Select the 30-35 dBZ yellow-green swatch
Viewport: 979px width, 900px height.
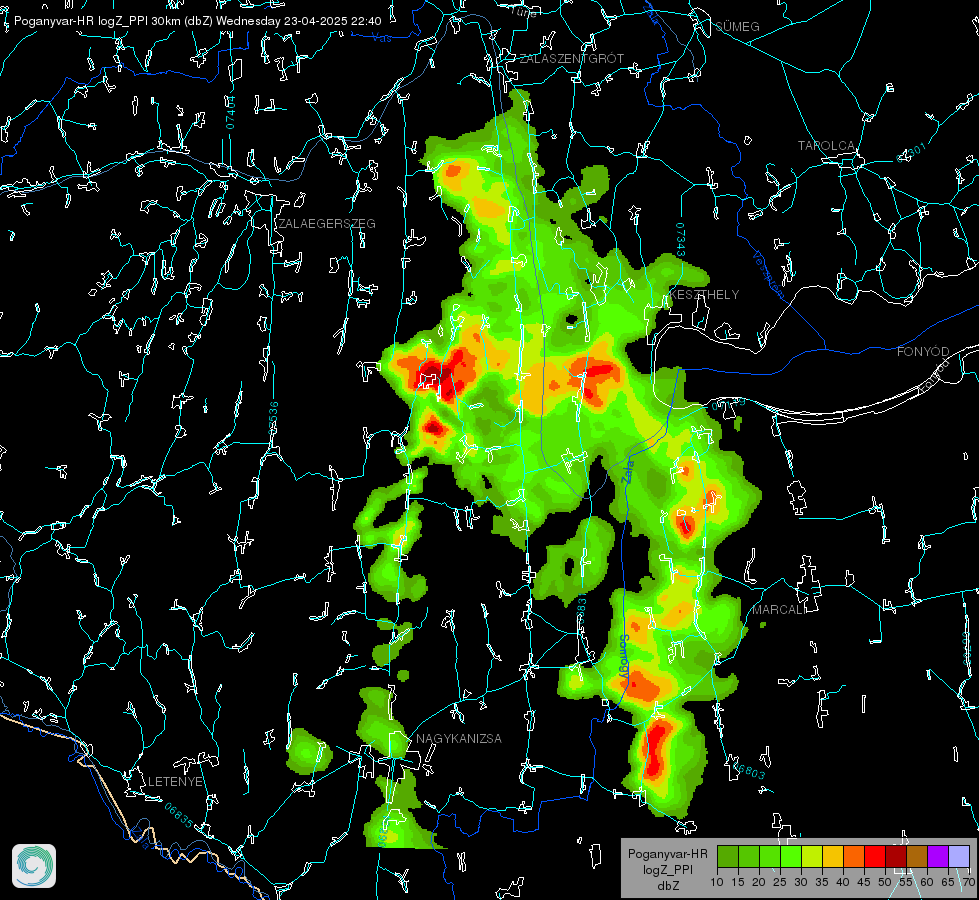[x=812, y=857]
